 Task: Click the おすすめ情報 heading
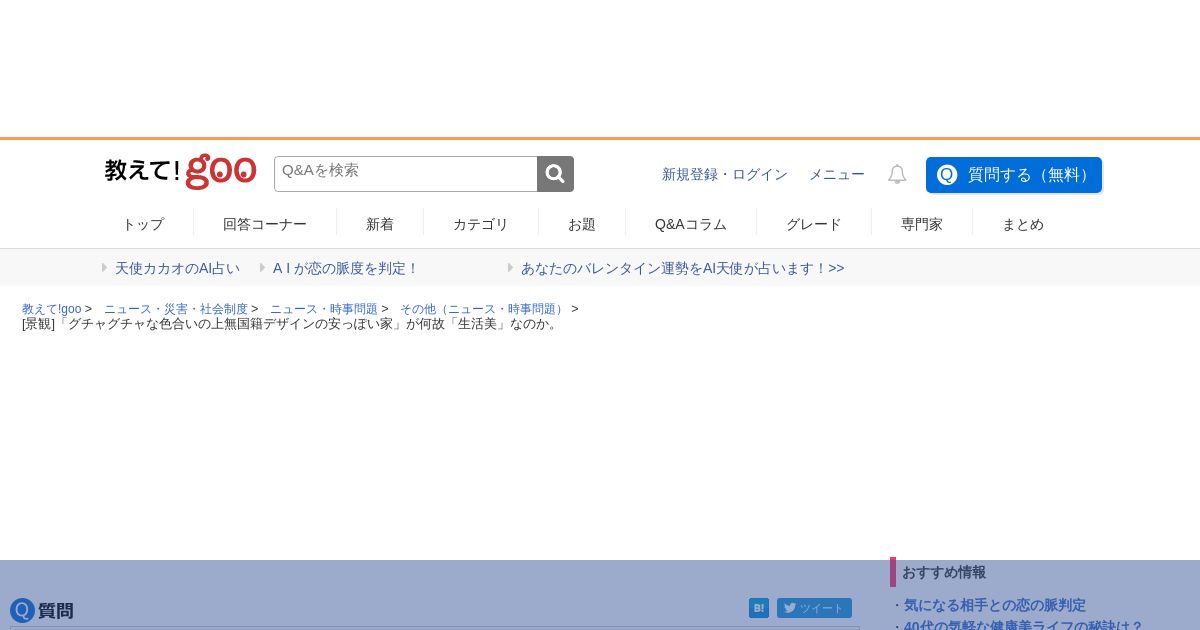point(944,572)
